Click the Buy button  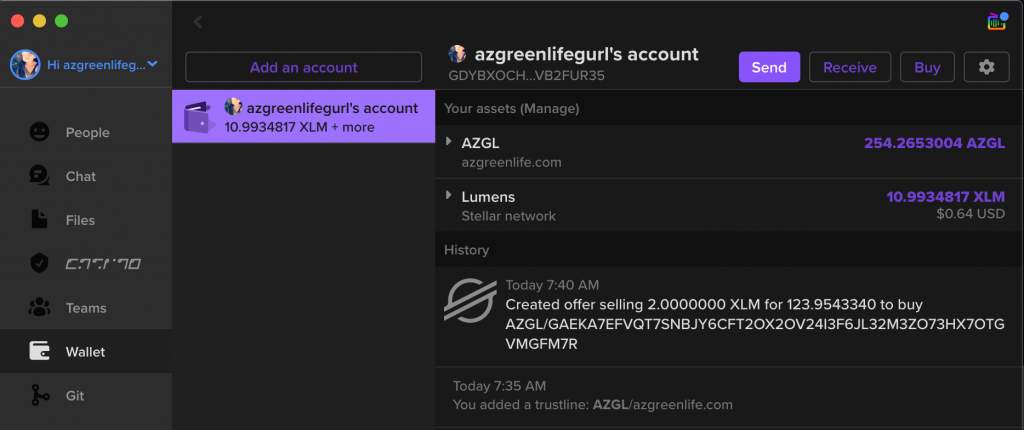point(927,67)
